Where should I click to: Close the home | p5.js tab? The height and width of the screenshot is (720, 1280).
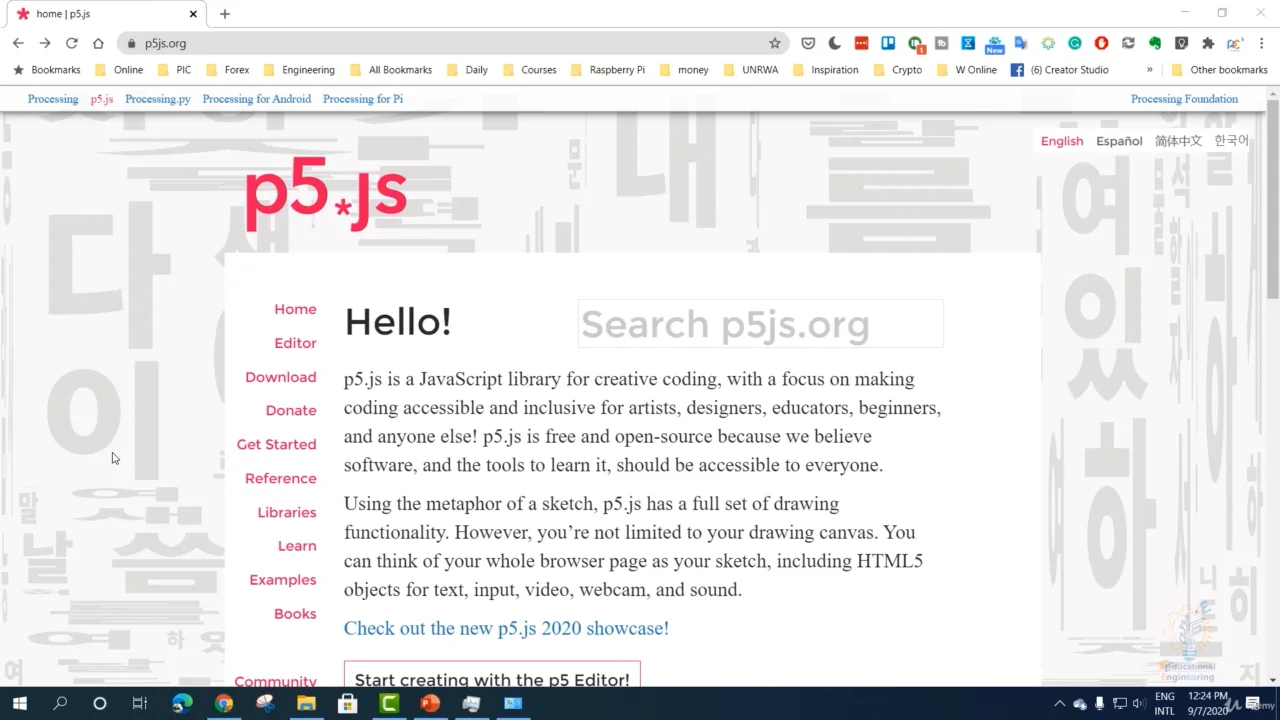coord(194,14)
